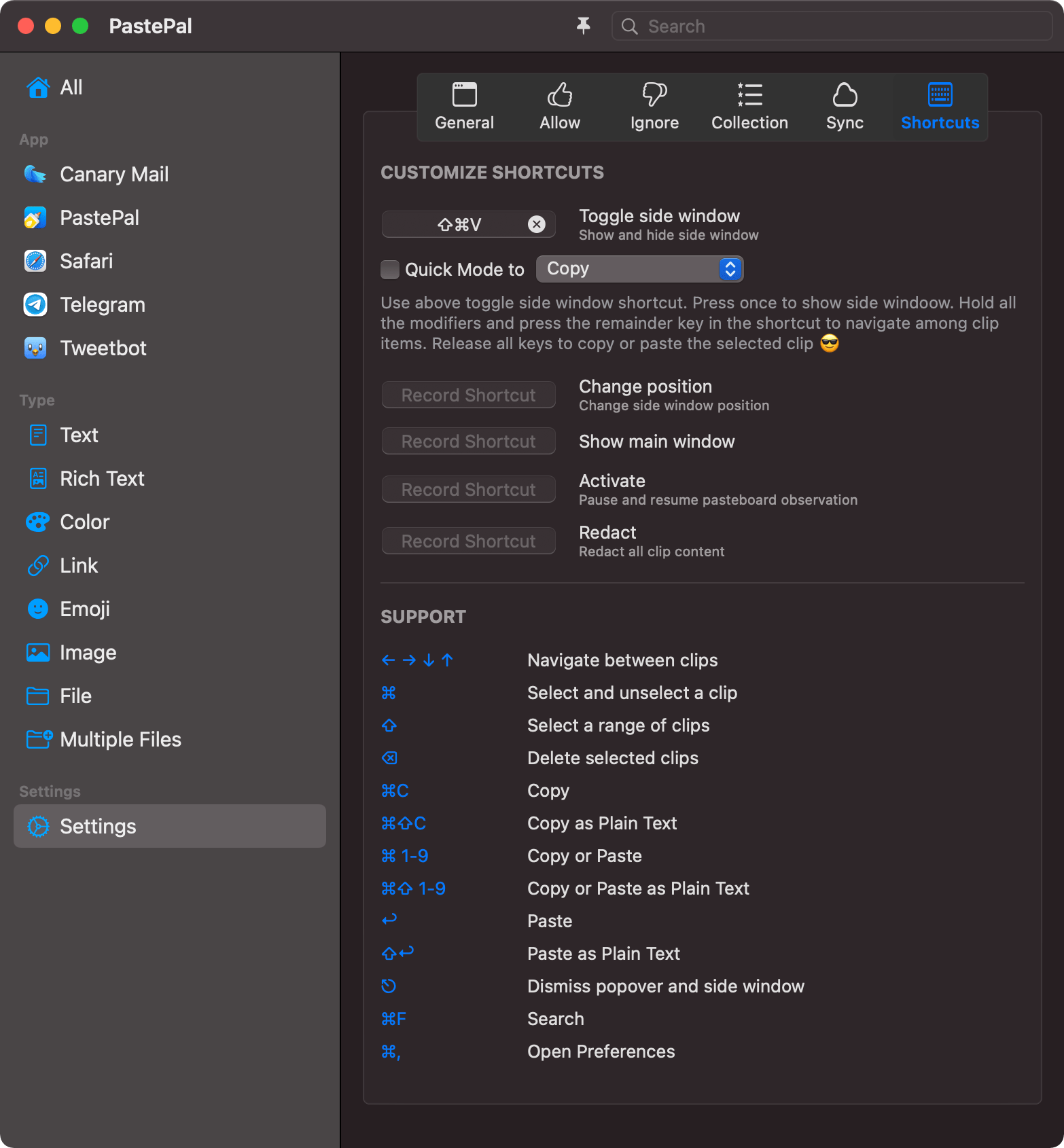Select Telegram in the sidebar
The height and width of the screenshot is (1148, 1064).
(x=170, y=305)
